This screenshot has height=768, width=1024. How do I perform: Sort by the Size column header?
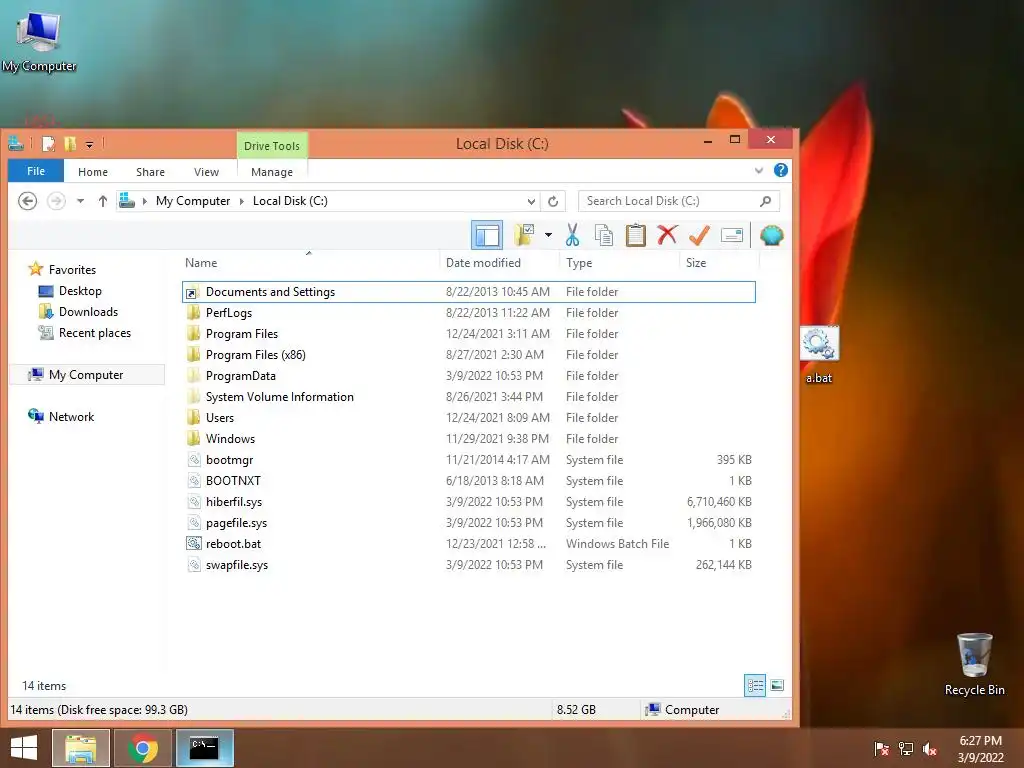(720, 263)
